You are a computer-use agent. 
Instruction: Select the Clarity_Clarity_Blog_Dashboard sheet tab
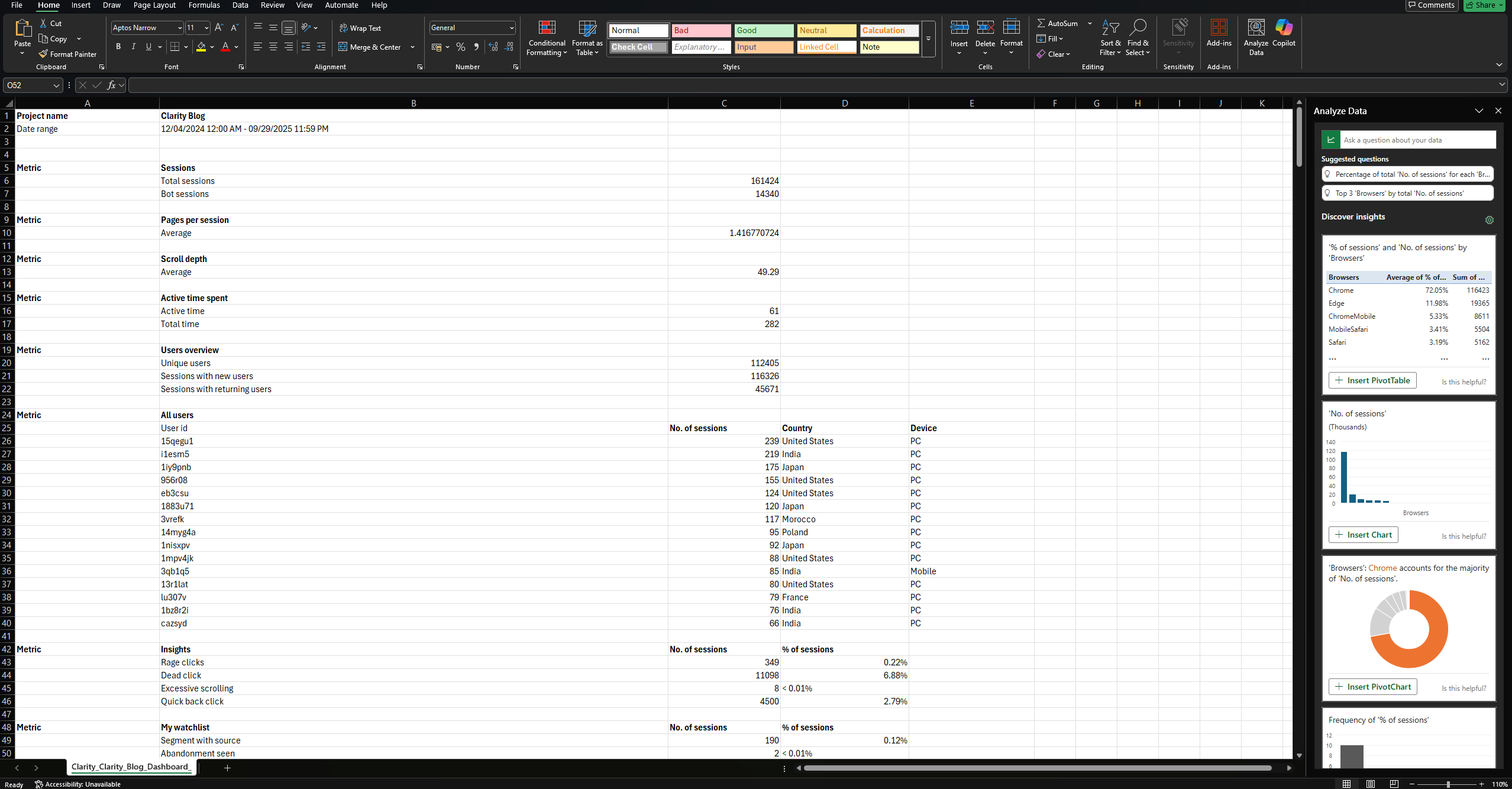[131, 767]
